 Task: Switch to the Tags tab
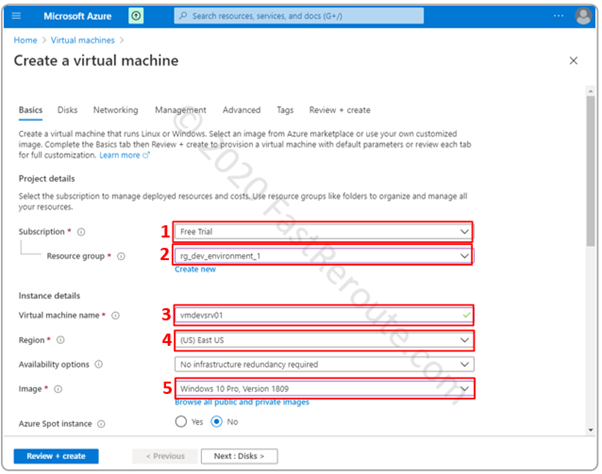click(x=285, y=110)
